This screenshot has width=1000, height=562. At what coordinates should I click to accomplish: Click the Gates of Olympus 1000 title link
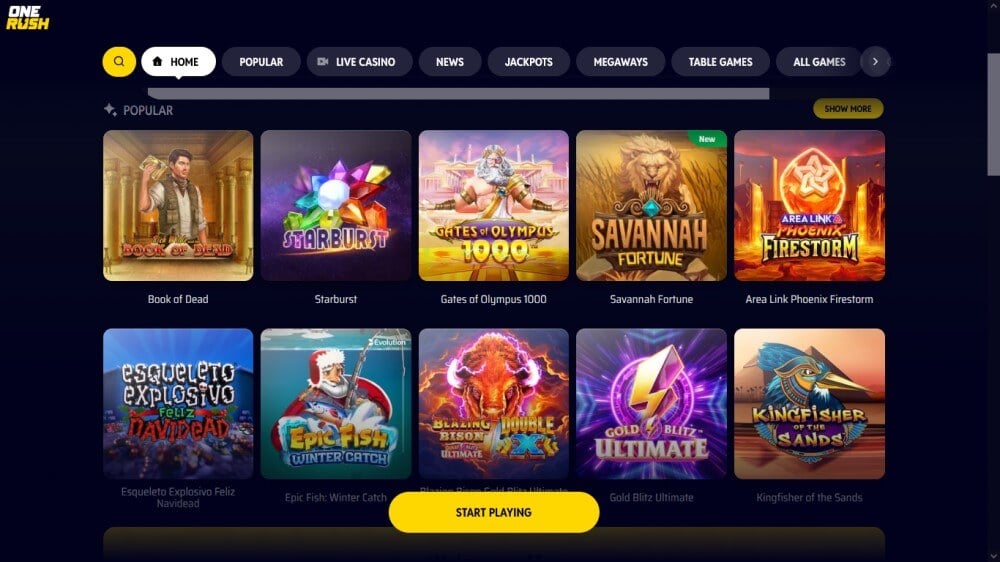pyautogui.click(x=493, y=299)
